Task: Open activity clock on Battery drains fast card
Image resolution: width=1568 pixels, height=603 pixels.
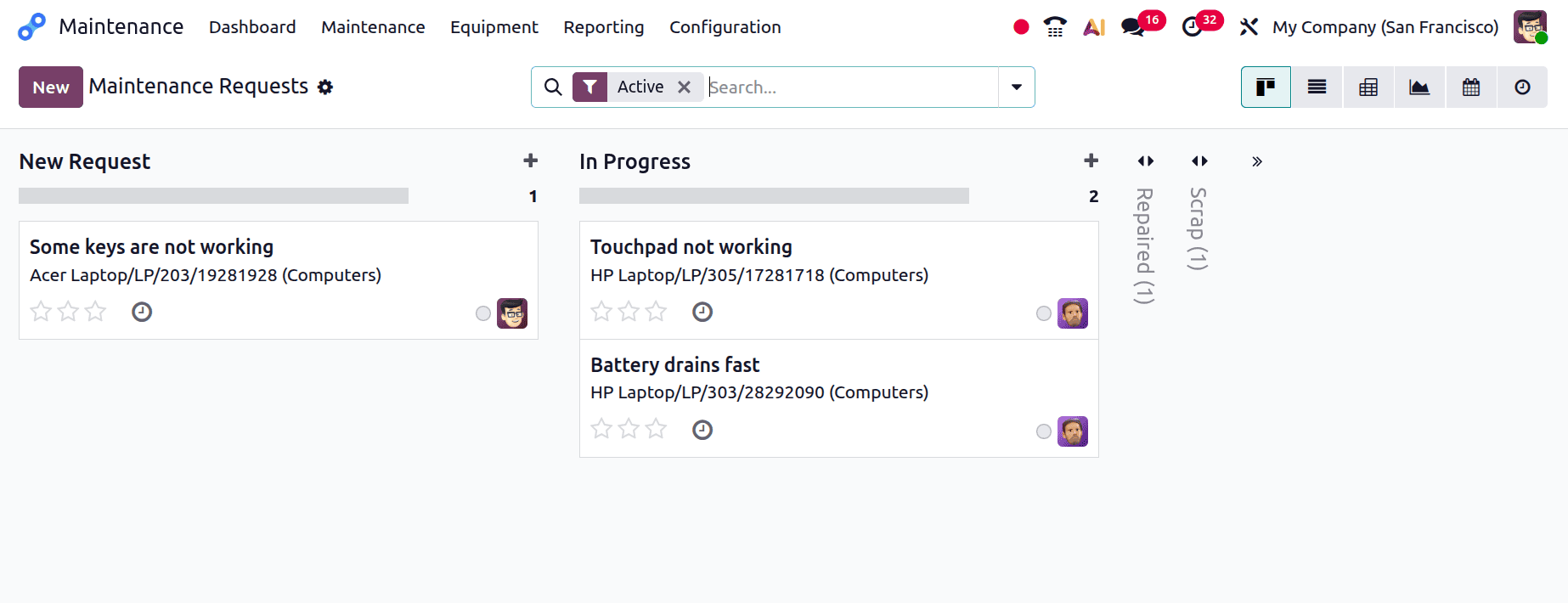Action: 702,430
